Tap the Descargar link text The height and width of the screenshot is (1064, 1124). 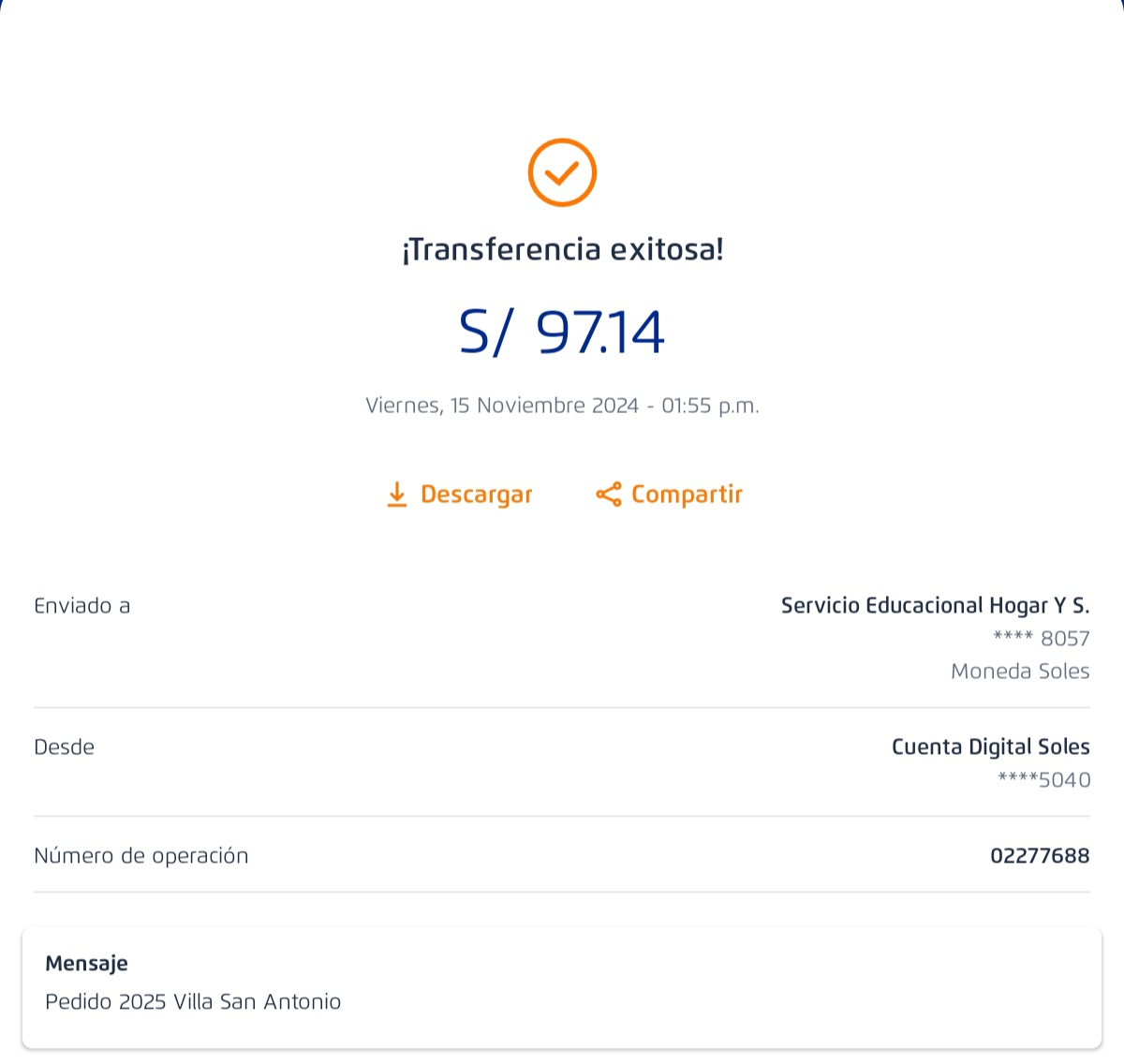(476, 495)
